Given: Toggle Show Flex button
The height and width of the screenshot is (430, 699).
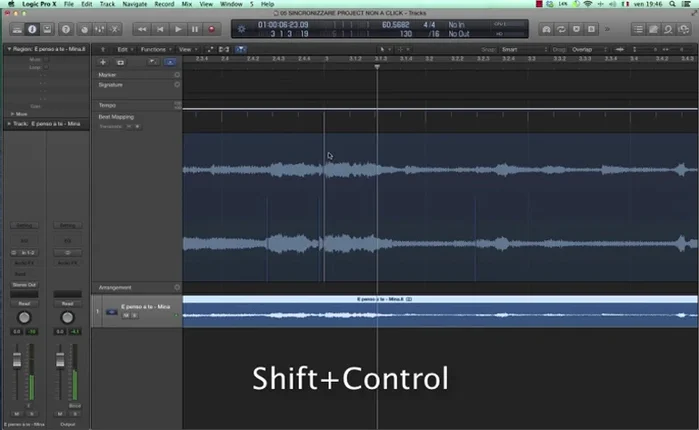Looking at the screenshot, I should [224, 49].
